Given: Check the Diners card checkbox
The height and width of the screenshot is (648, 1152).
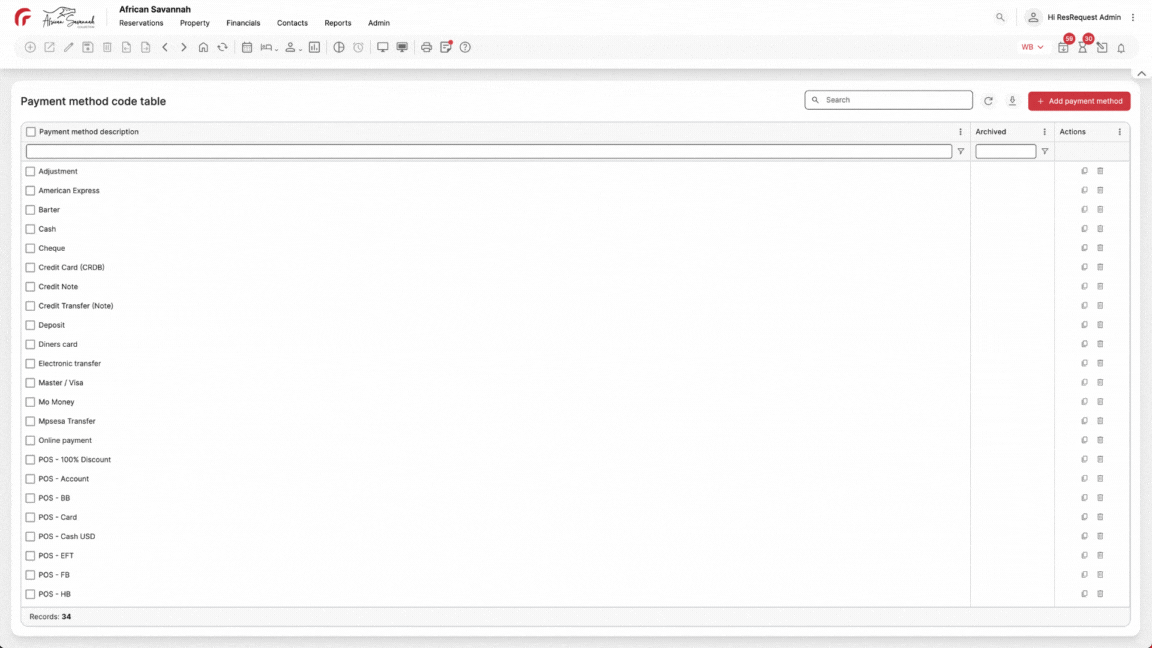Looking at the screenshot, I should [x=30, y=344].
